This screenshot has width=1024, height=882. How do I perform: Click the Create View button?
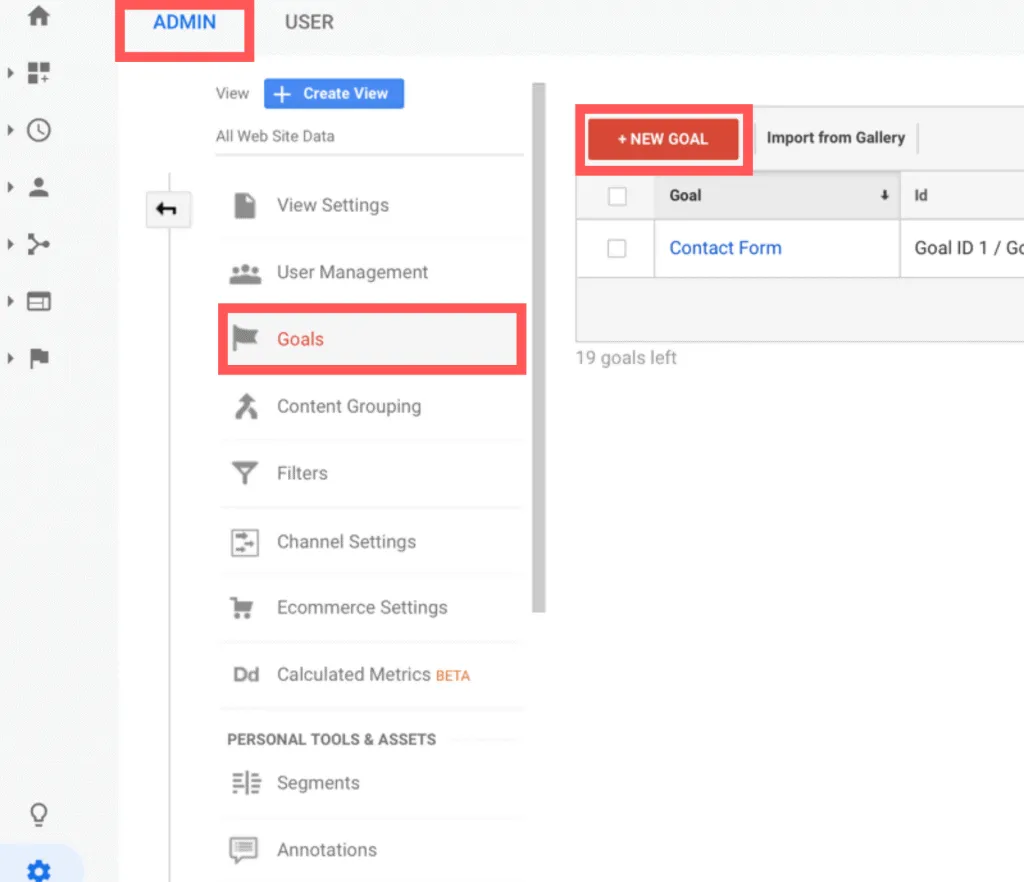point(334,94)
